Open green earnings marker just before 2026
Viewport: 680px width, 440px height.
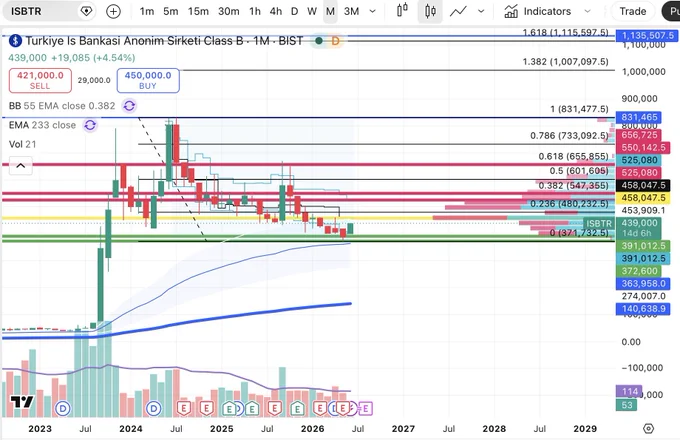297,408
